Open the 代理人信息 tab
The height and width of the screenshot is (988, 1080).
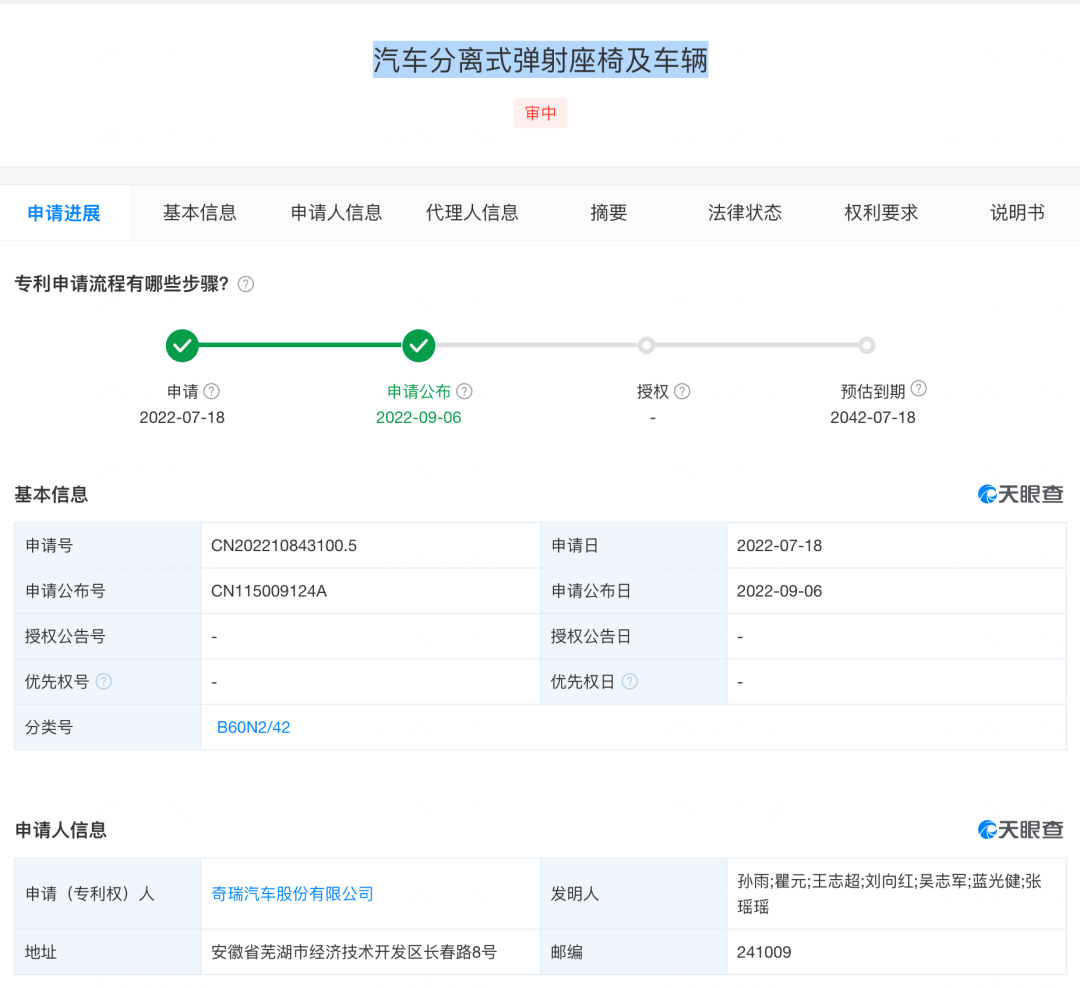[x=472, y=213]
